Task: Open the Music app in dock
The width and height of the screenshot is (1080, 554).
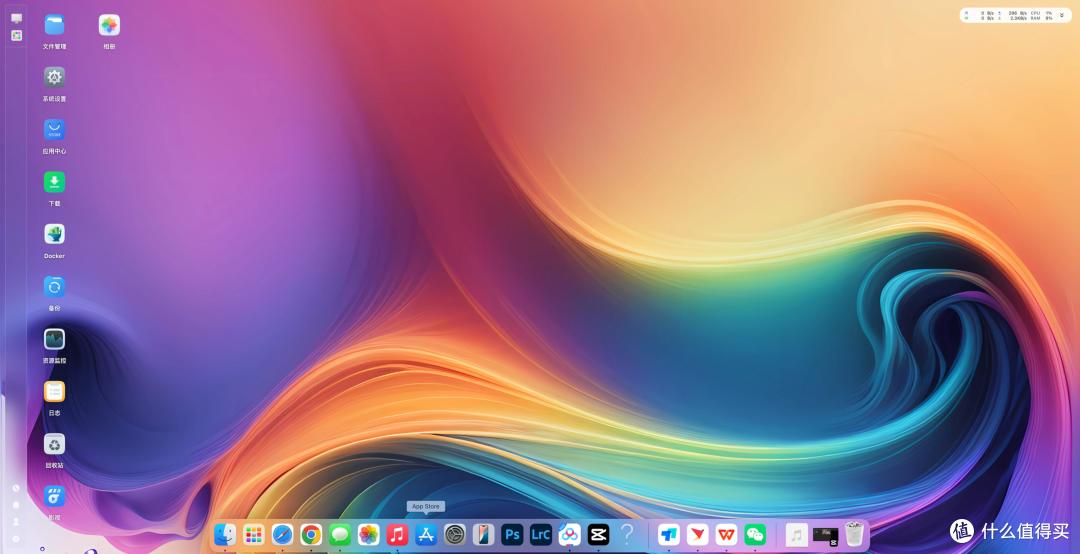Action: coord(397,535)
